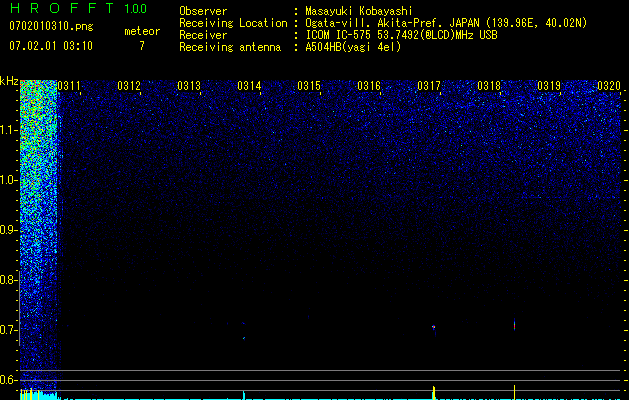Click the meteor echo just after 0317
This screenshot has height=400, width=629.
[x=434, y=327]
